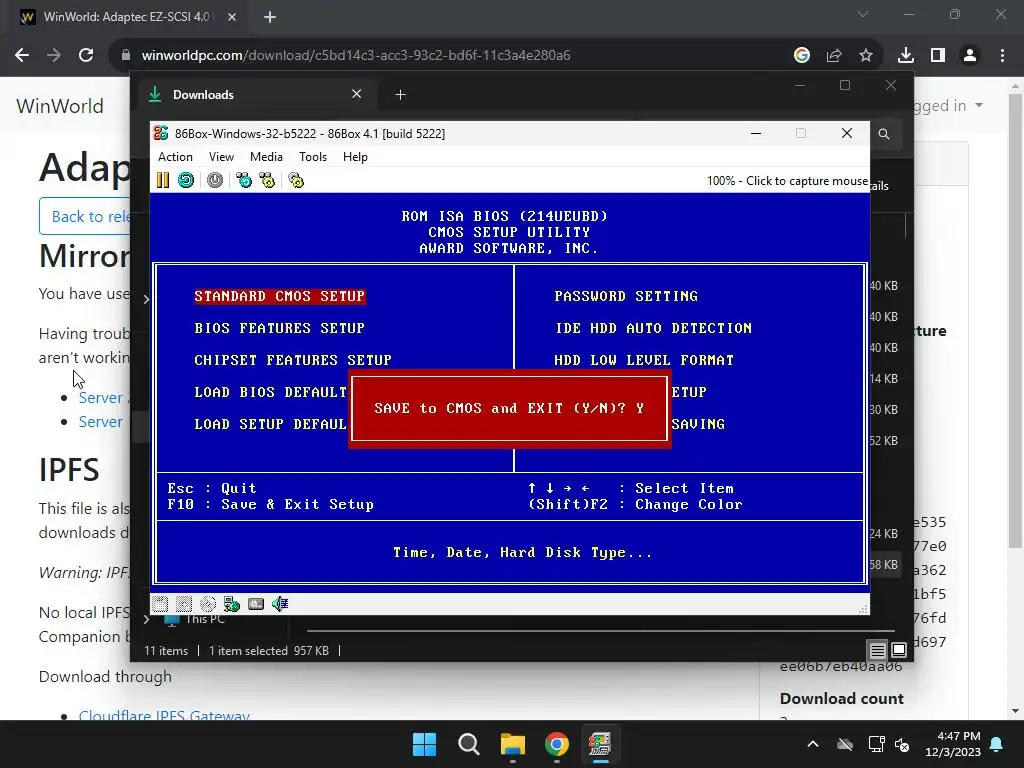Click second floppy drive status icon

[x=184, y=604]
